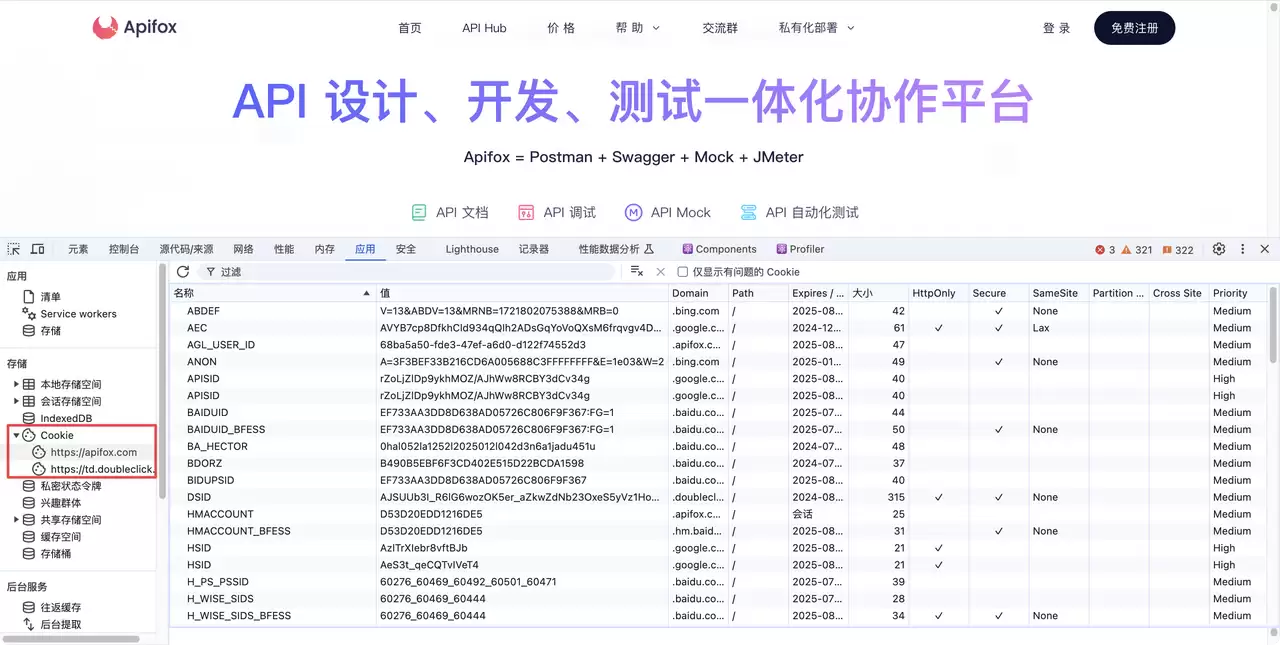Switch to 记录器 tab
1280x645 pixels.
[534, 249]
